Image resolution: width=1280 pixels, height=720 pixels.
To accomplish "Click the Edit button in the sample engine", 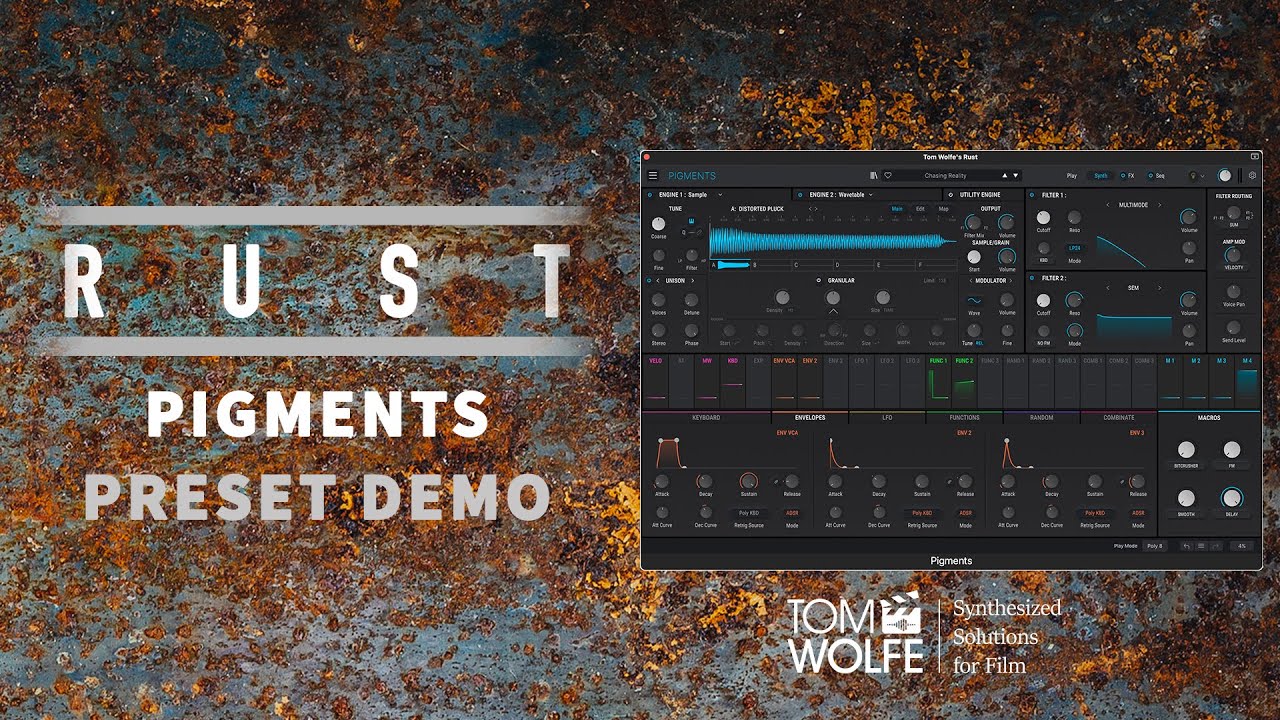I will (920, 209).
